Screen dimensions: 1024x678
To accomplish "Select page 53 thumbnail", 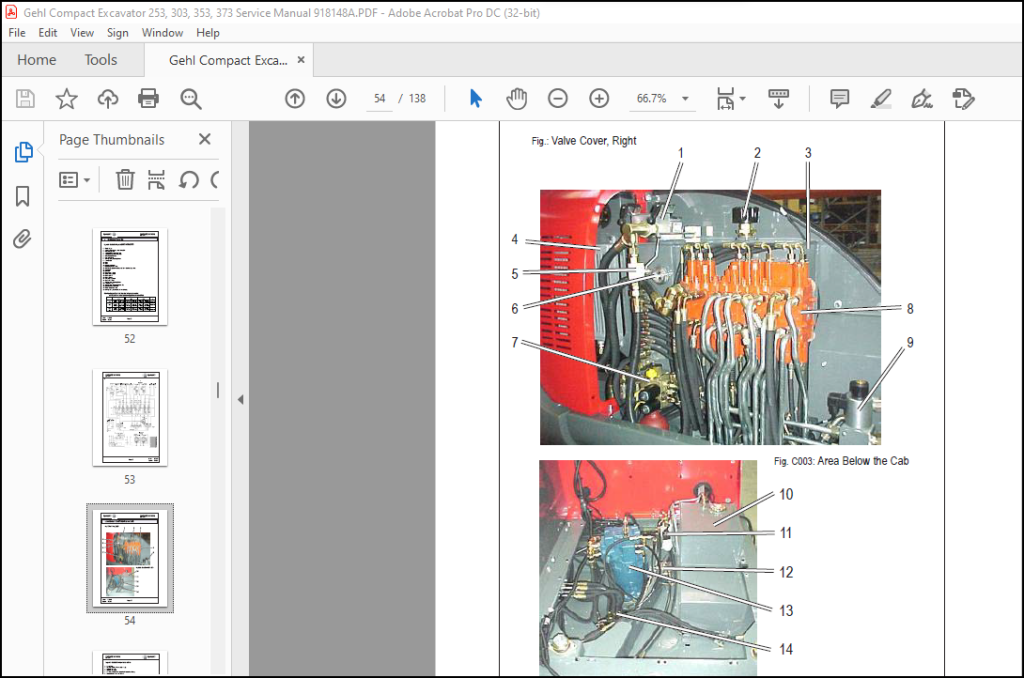I will (130, 418).
